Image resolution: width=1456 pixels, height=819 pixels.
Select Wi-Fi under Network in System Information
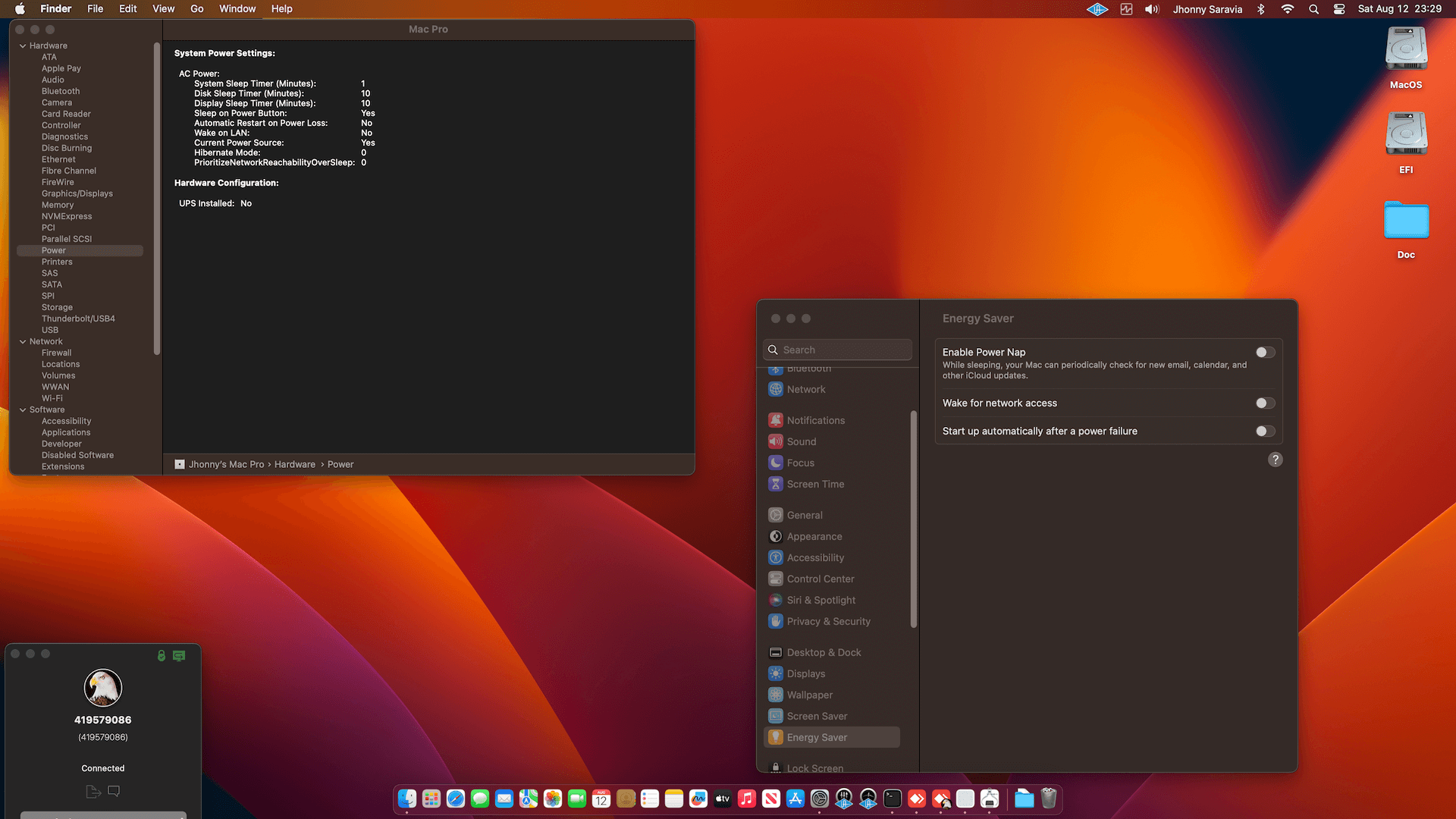coord(52,399)
